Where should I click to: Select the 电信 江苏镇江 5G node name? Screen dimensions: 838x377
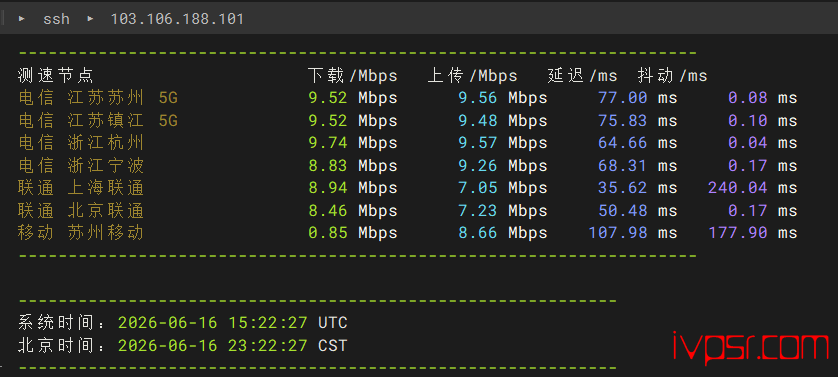pos(98,120)
